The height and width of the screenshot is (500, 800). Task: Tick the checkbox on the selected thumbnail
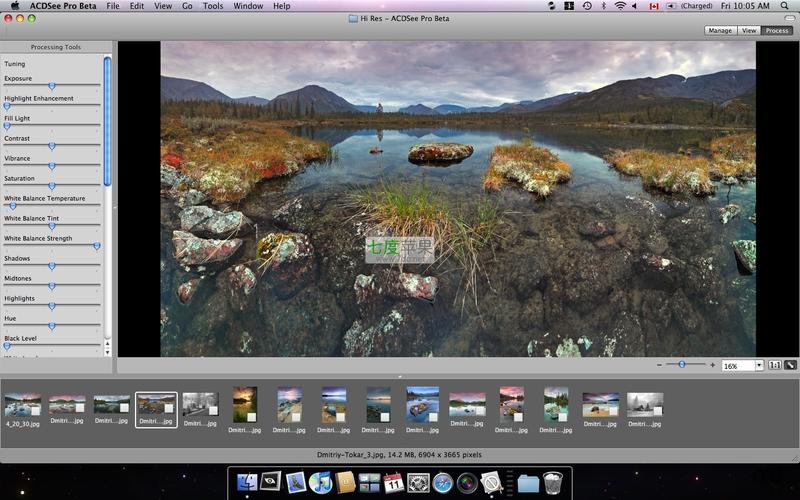pos(168,408)
